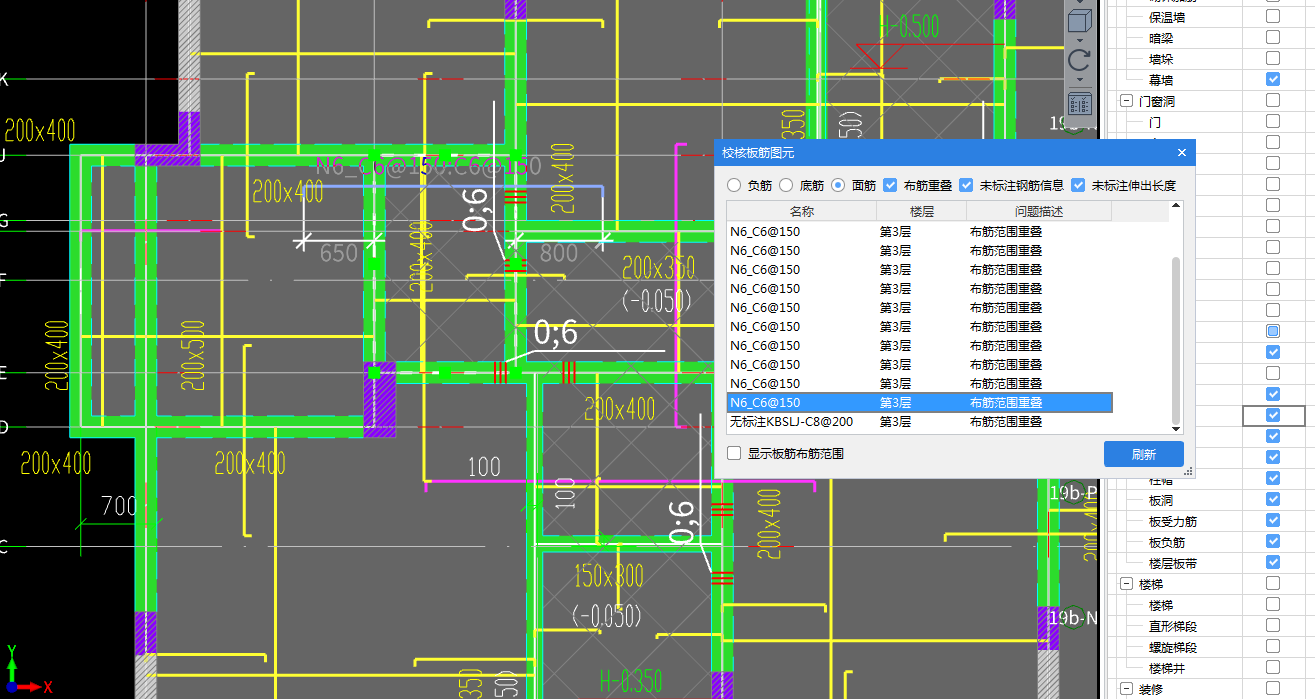Select the 楼层板带 tree item

[x=1173, y=563]
